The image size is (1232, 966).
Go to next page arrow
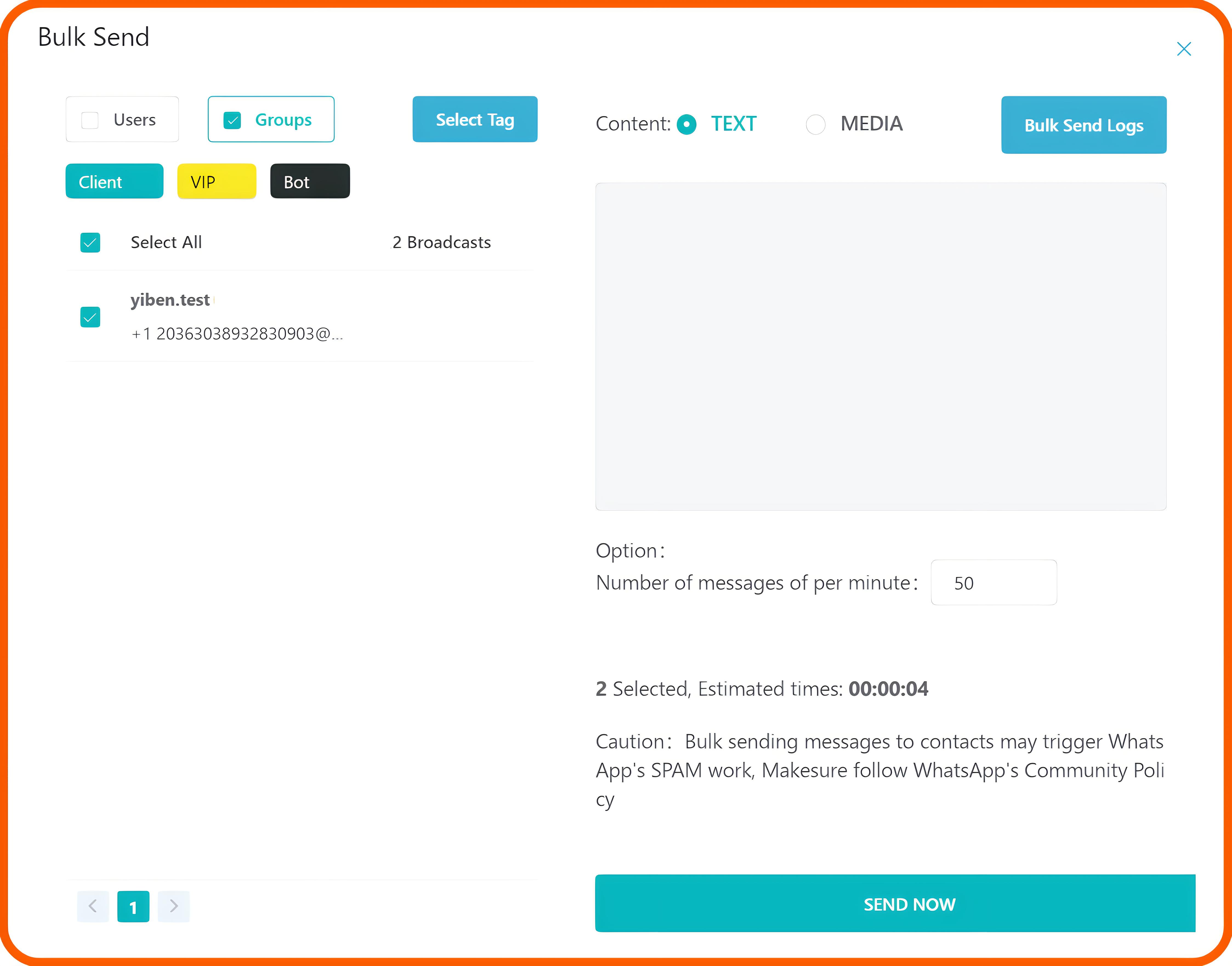[174, 906]
